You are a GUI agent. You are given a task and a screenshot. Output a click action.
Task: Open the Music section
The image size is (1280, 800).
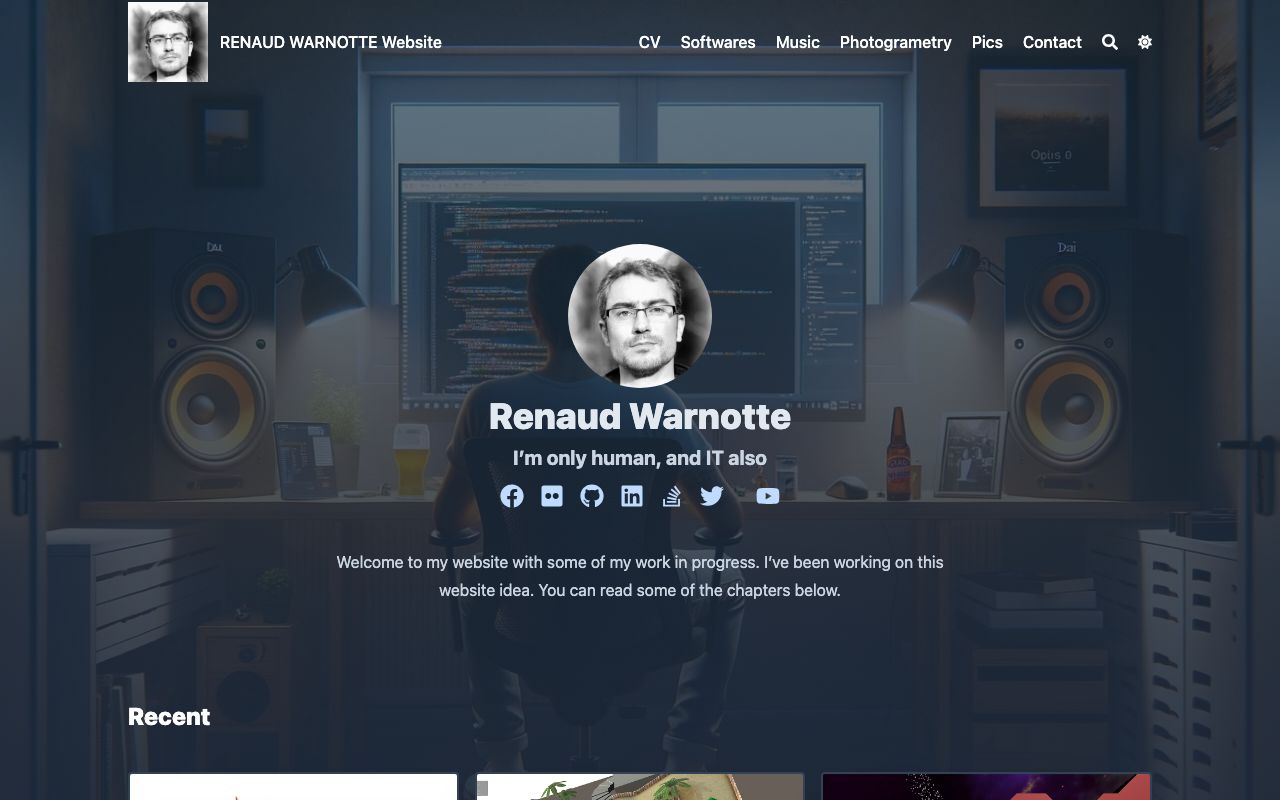(797, 42)
